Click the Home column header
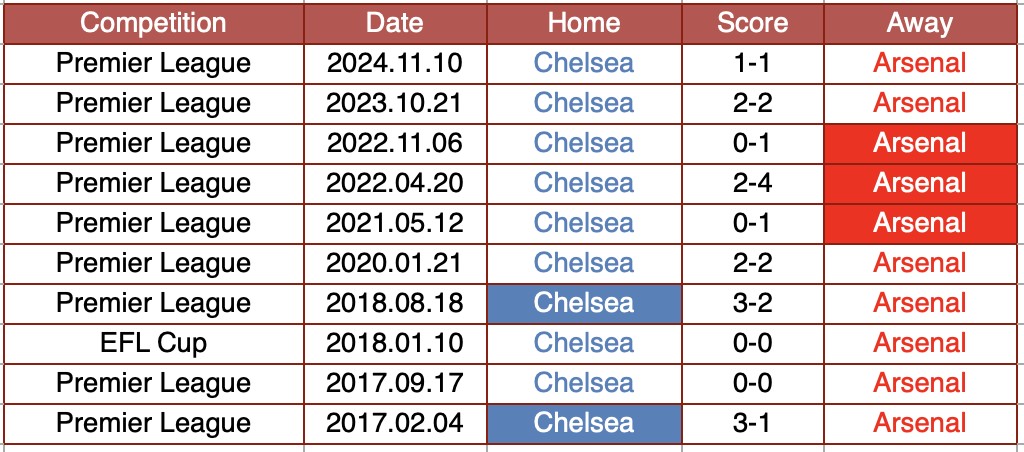This screenshot has height=452, width=1024. click(584, 23)
